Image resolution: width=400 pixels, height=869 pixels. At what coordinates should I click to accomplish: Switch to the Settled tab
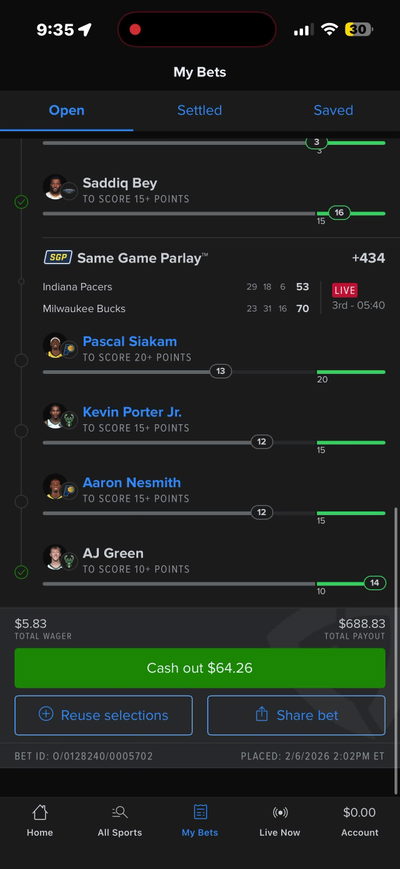point(199,110)
